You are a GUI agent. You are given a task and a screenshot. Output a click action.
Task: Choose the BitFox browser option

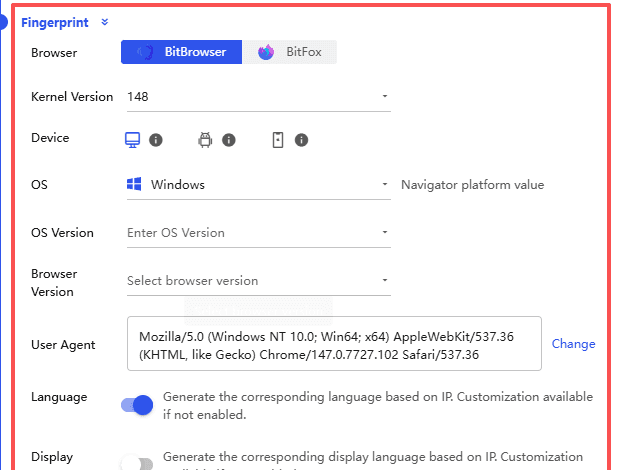coord(289,52)
